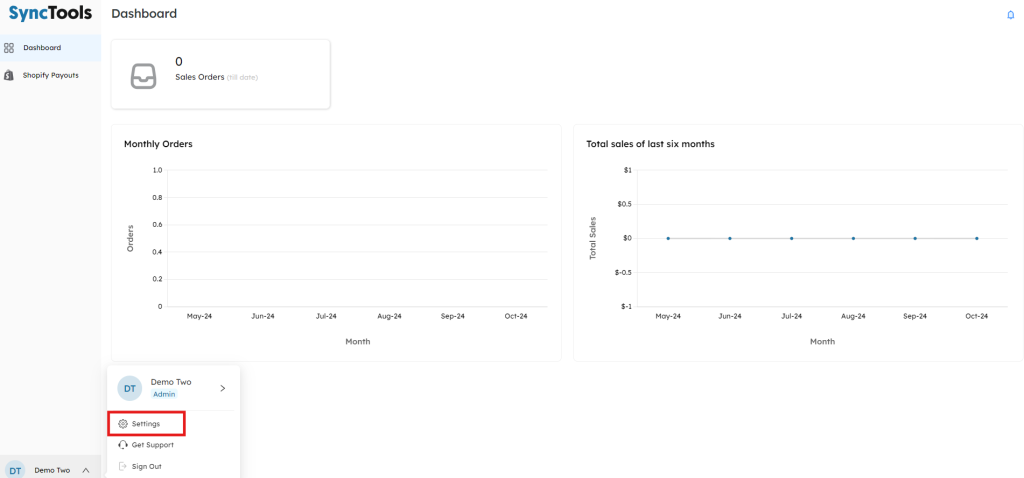1024x478 pixels.
Task: Expand the Demo Two profile right chevron
Action: (x=222, y=388)
